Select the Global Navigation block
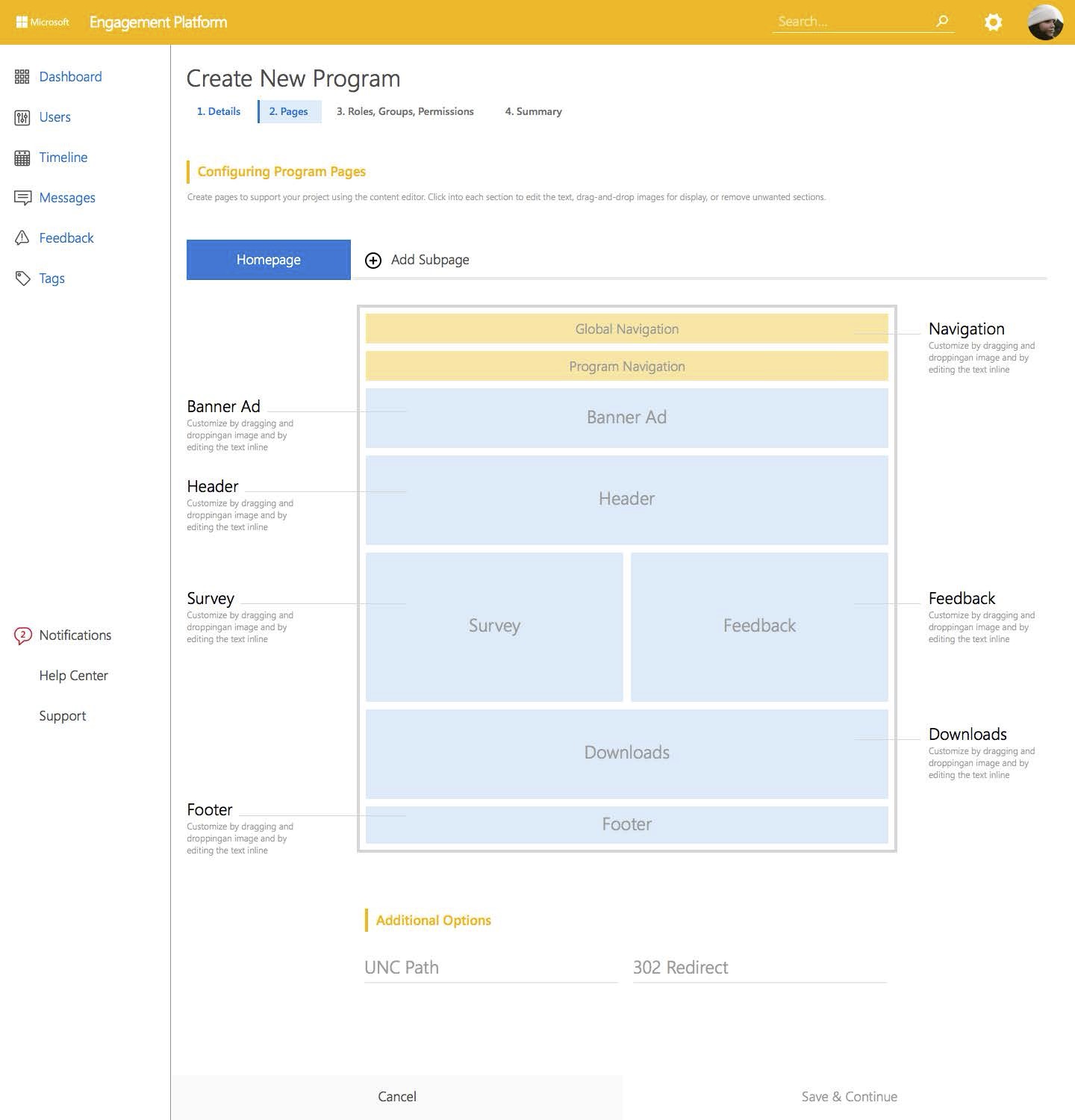The height and width of the screenshot is (1120, 1075). [627, 329]
